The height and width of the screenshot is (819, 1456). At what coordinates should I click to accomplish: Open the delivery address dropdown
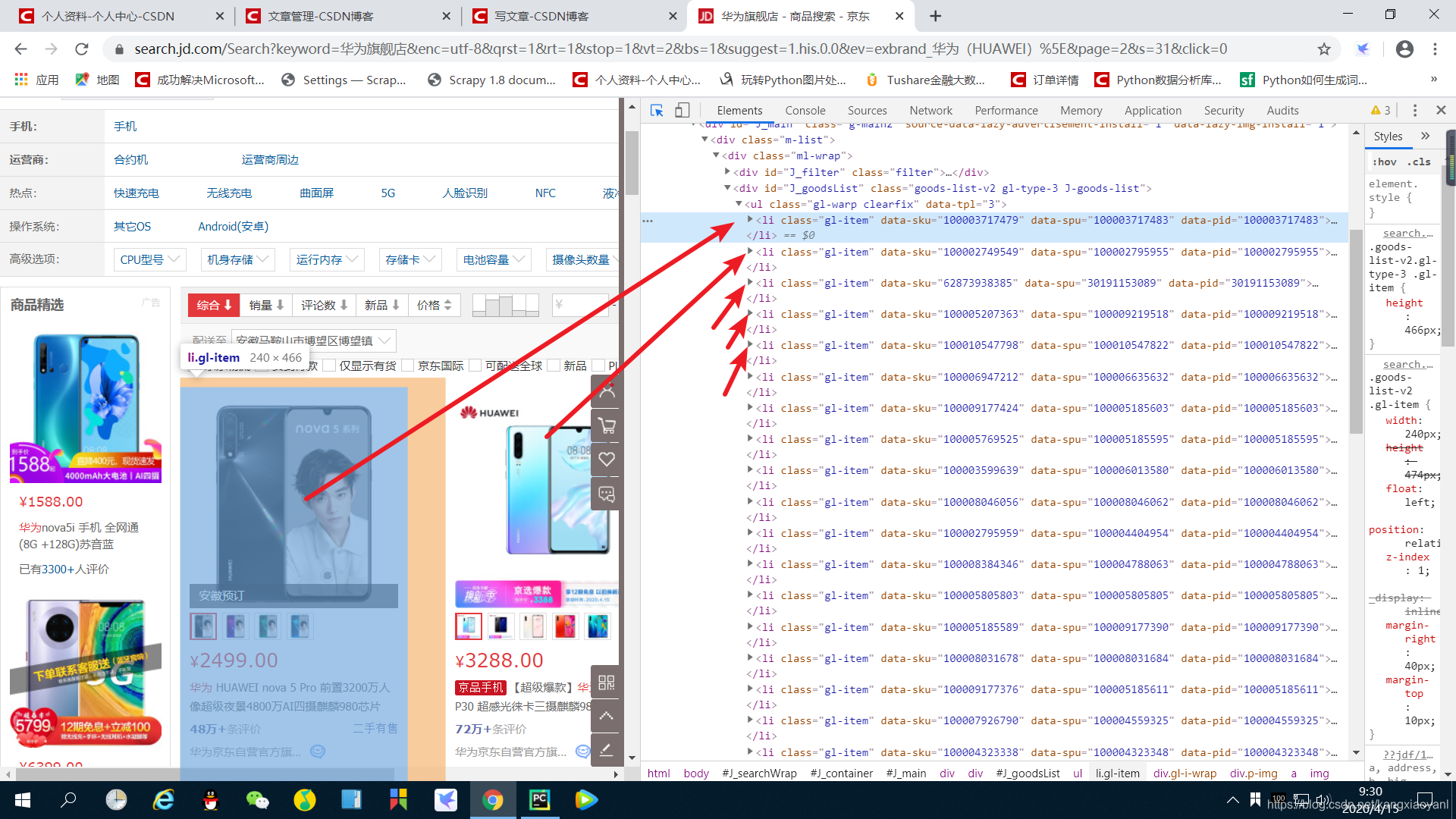(313, 340)
